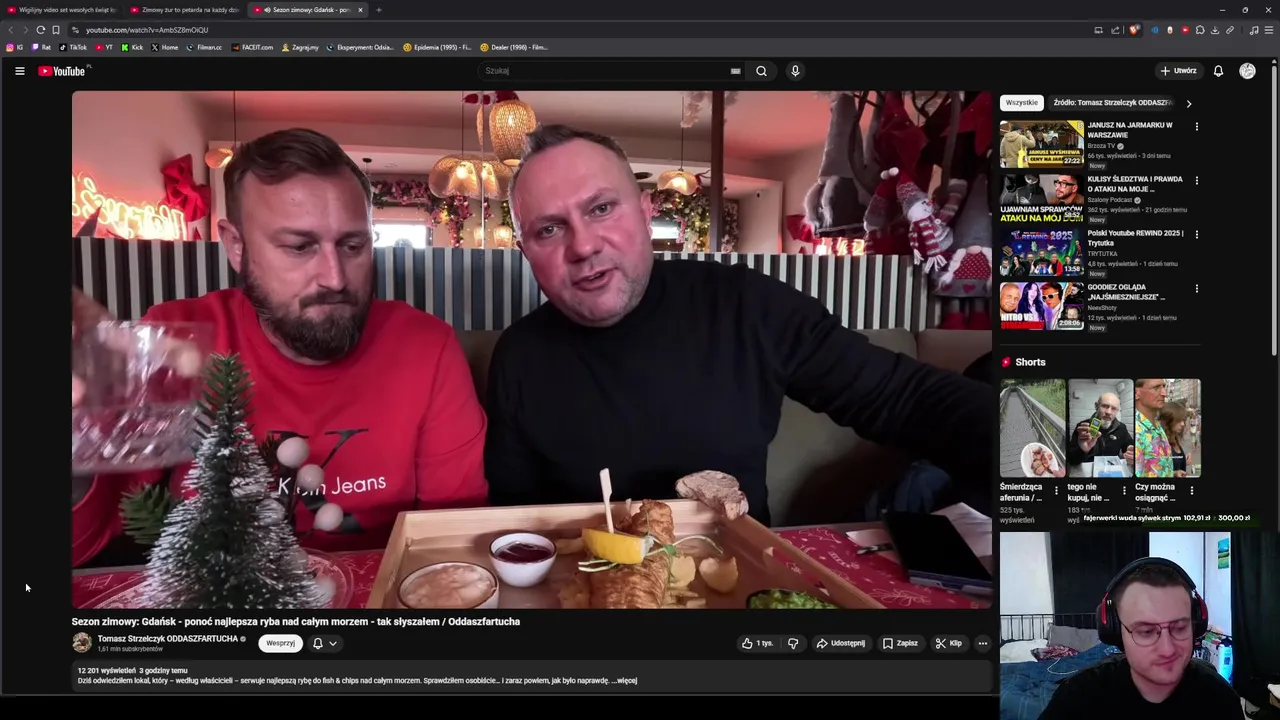Click the Utwórz create button
Image resolution: width=1280 pixels, height=720 pixels.
tap(1178, 71)
